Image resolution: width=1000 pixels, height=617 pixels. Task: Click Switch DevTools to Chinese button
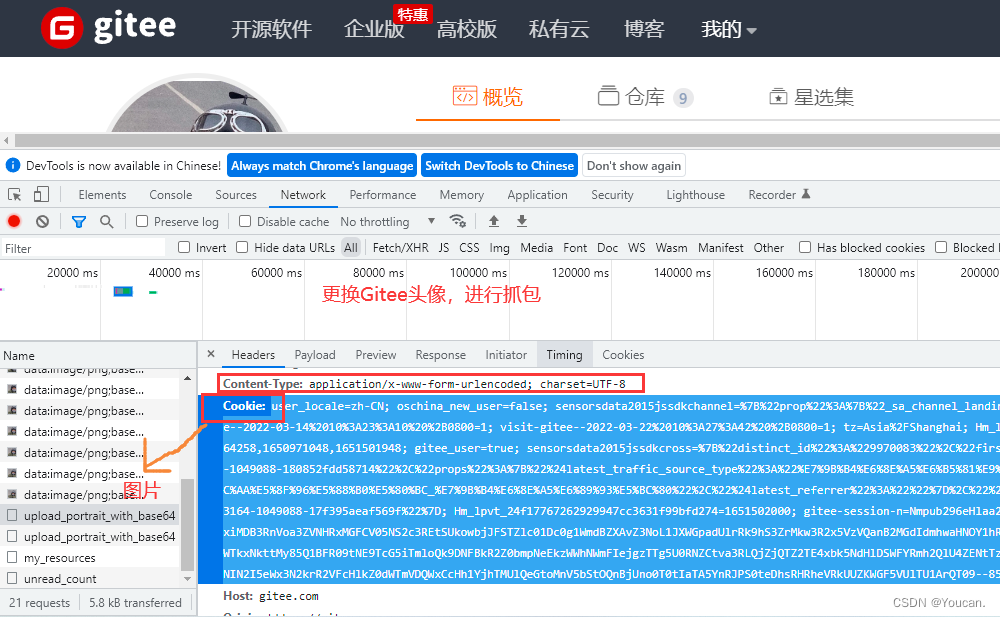coord(499,166)
